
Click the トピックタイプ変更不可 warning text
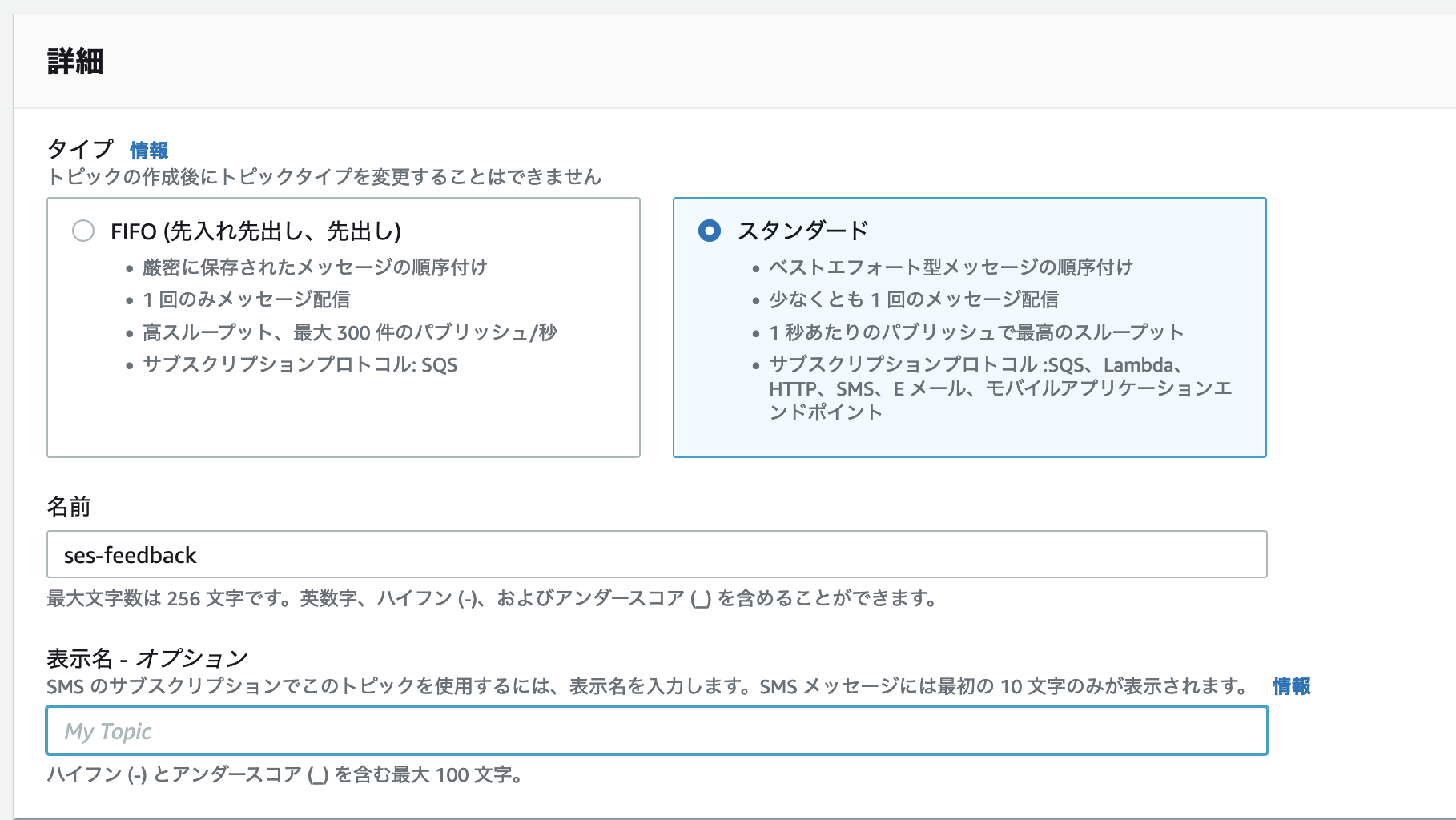tap(324, 179)
